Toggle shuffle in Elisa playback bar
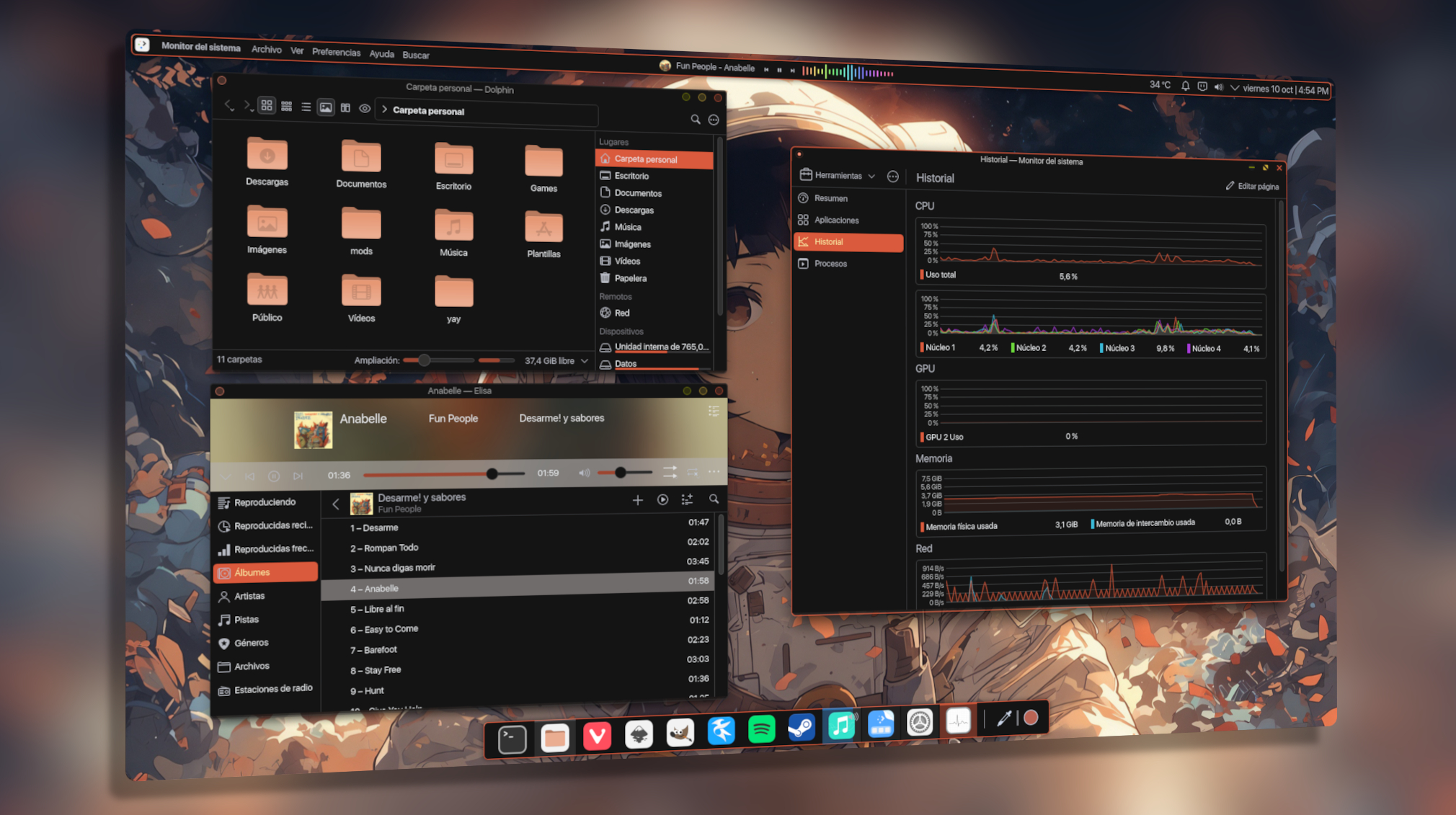This screenshot has height=815, width=1456. (x=670, y=472)
